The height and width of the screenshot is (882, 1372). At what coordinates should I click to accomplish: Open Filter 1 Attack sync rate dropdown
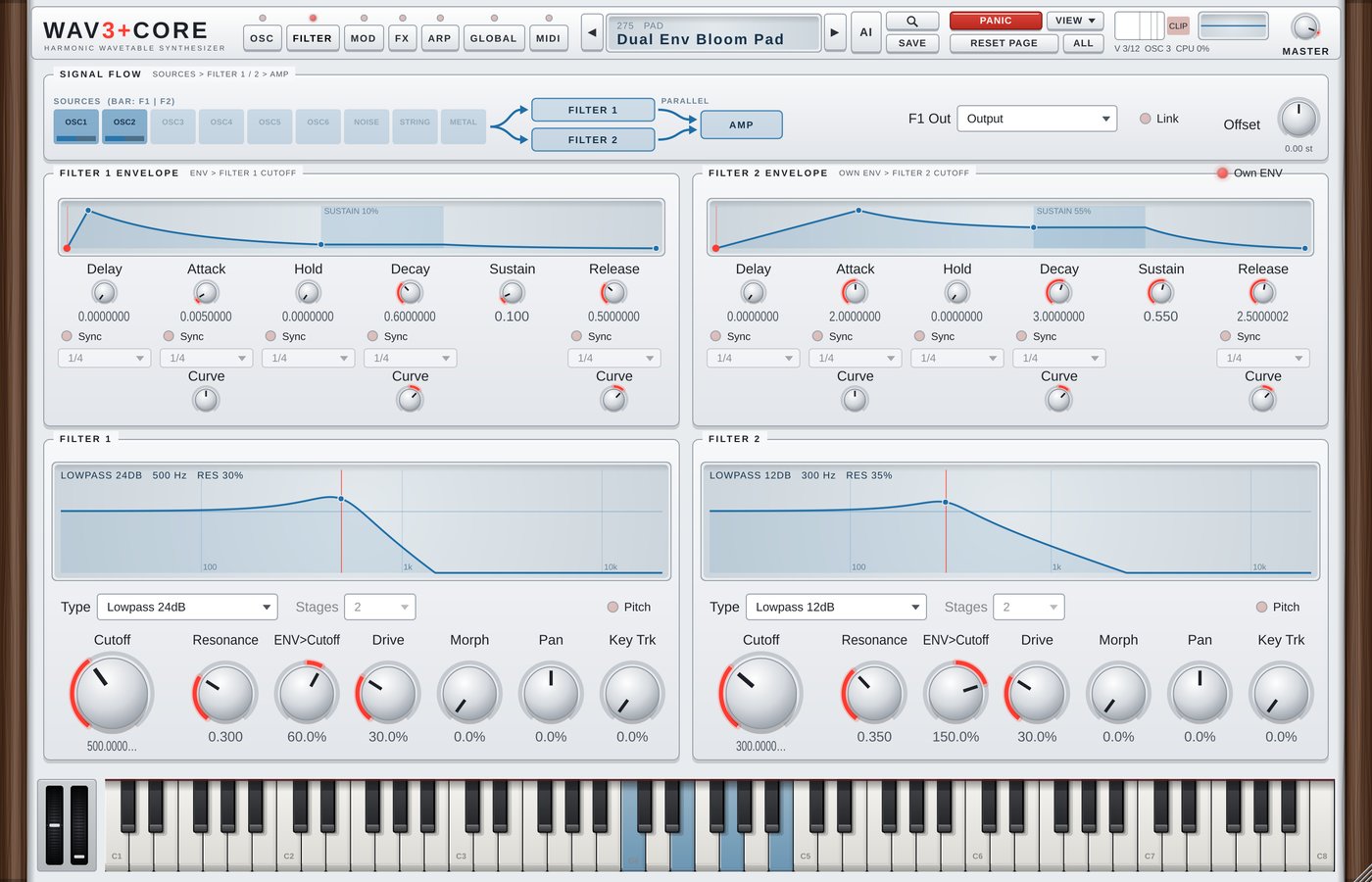[206, 358]
